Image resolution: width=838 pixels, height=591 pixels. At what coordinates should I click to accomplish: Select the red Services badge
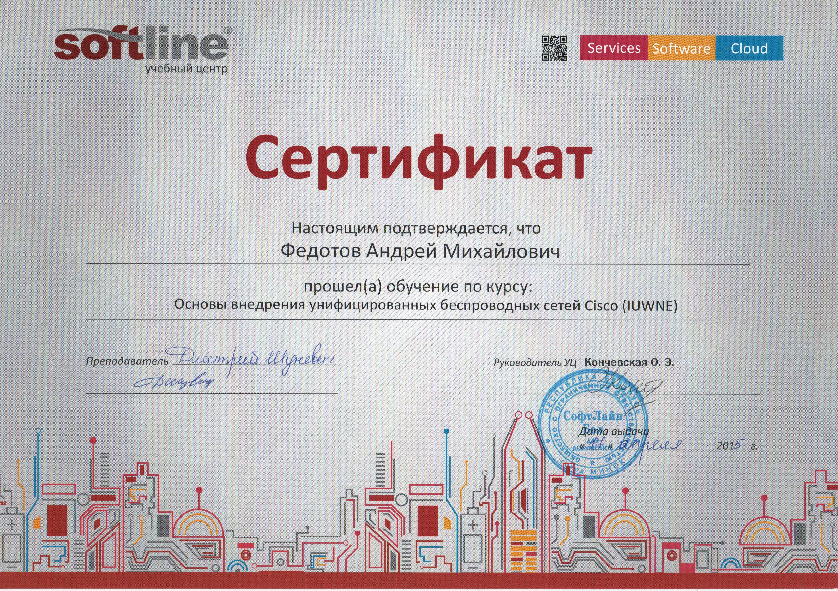pos(611,47)
